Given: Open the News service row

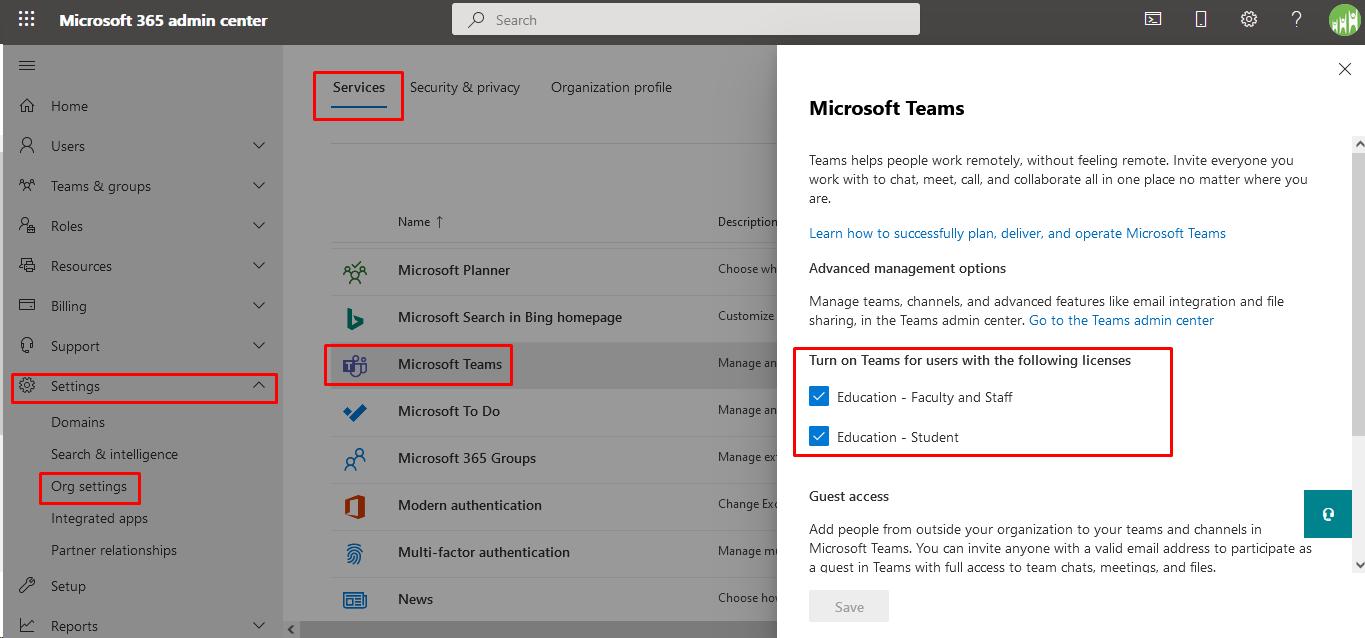Looking at the screenshot, I should [554, 599].
